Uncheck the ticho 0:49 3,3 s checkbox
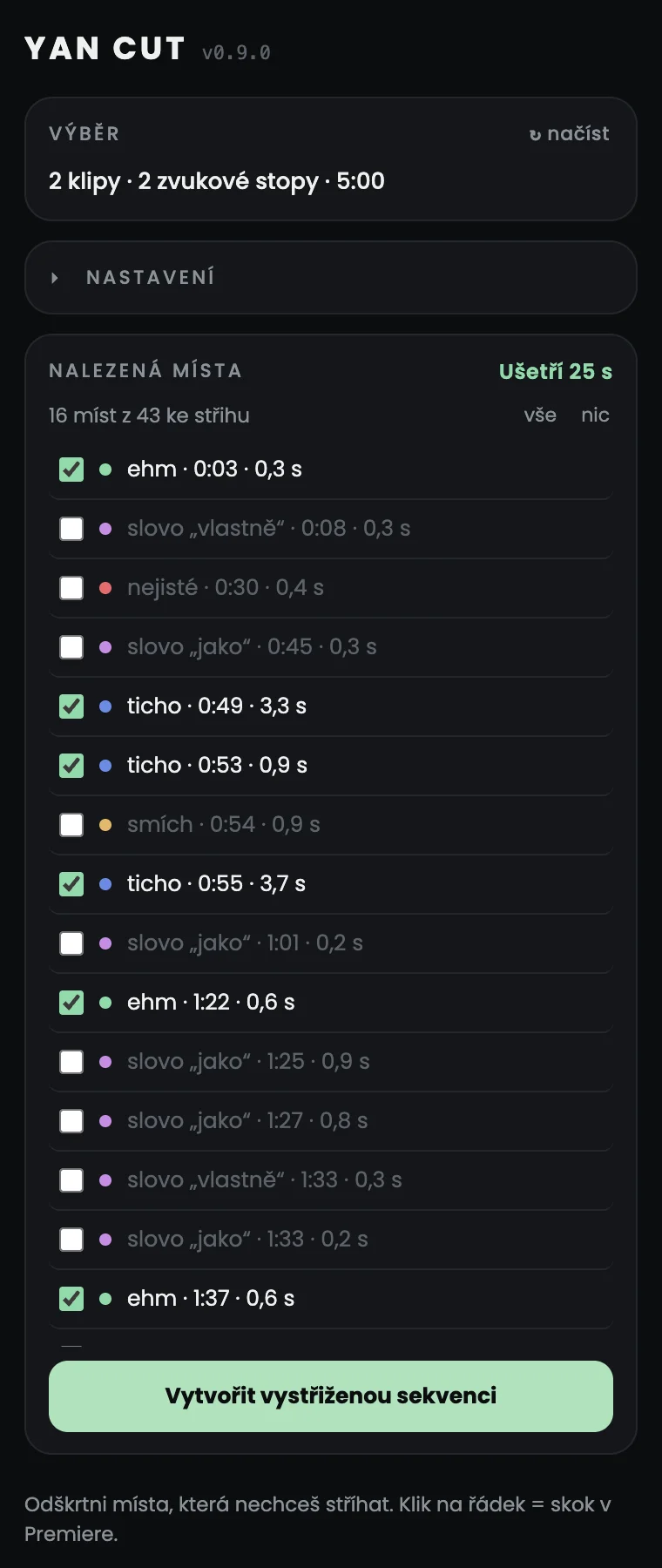The height and width of the screenshot is (1568, 662). point(71,706)
